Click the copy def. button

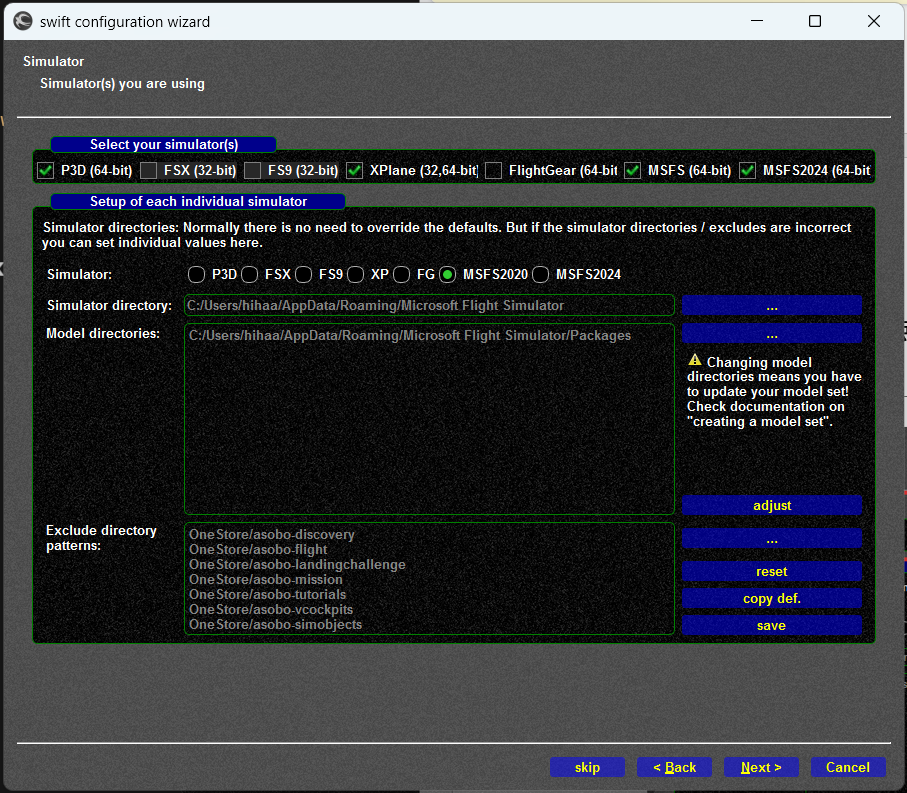(x=772, y=599)
